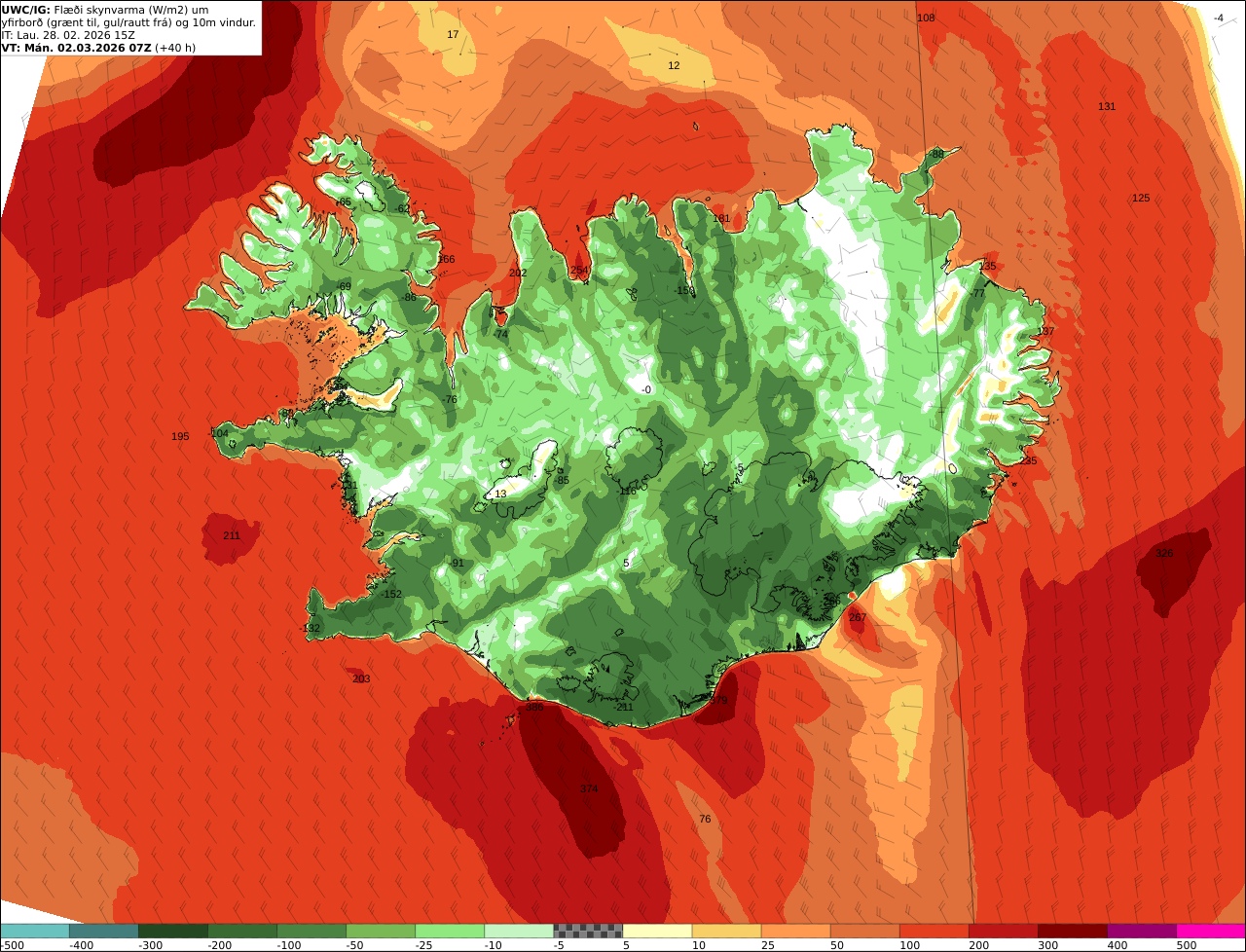The width and height of the screenshot is (1246, 952).
Task: Click the map title 'UWC/IG: Flæði skynvarma (W/m2) um'
Action: click(x=105, y=10)
